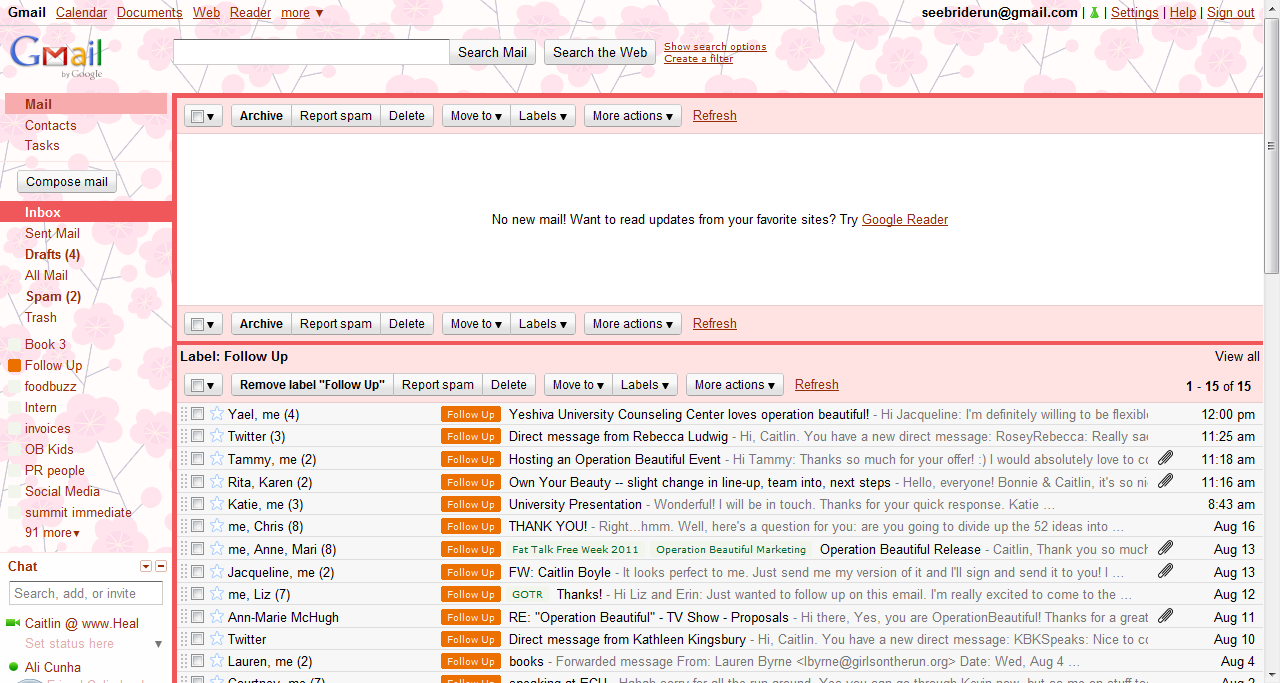Star the Katie, me University Presentation email
The image size is (1280, 683).
tap(217, 504)
